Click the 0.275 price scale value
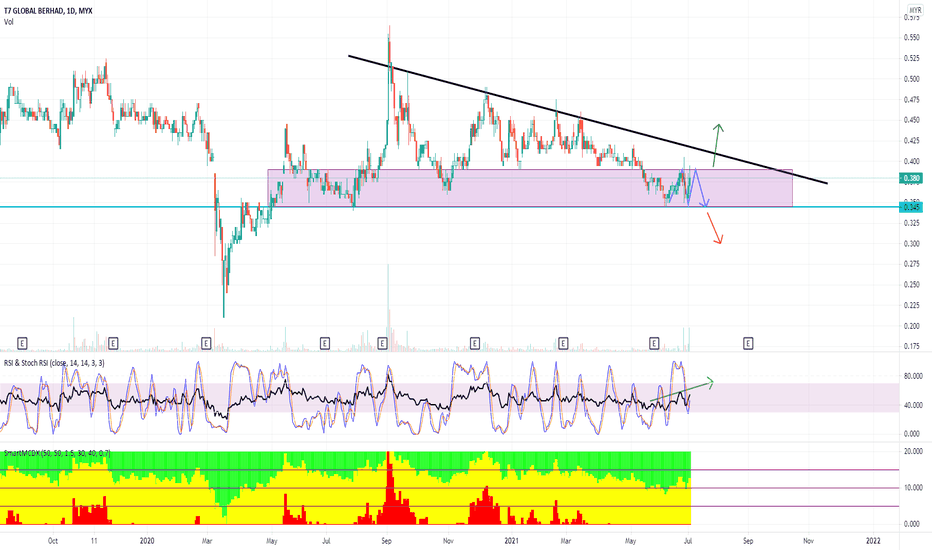 [912, 264]
